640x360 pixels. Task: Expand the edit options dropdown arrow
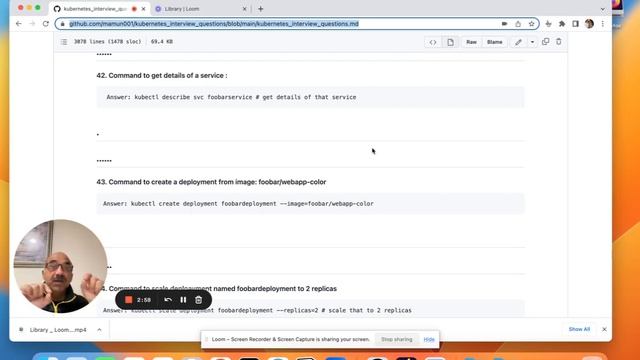[532, 42]
